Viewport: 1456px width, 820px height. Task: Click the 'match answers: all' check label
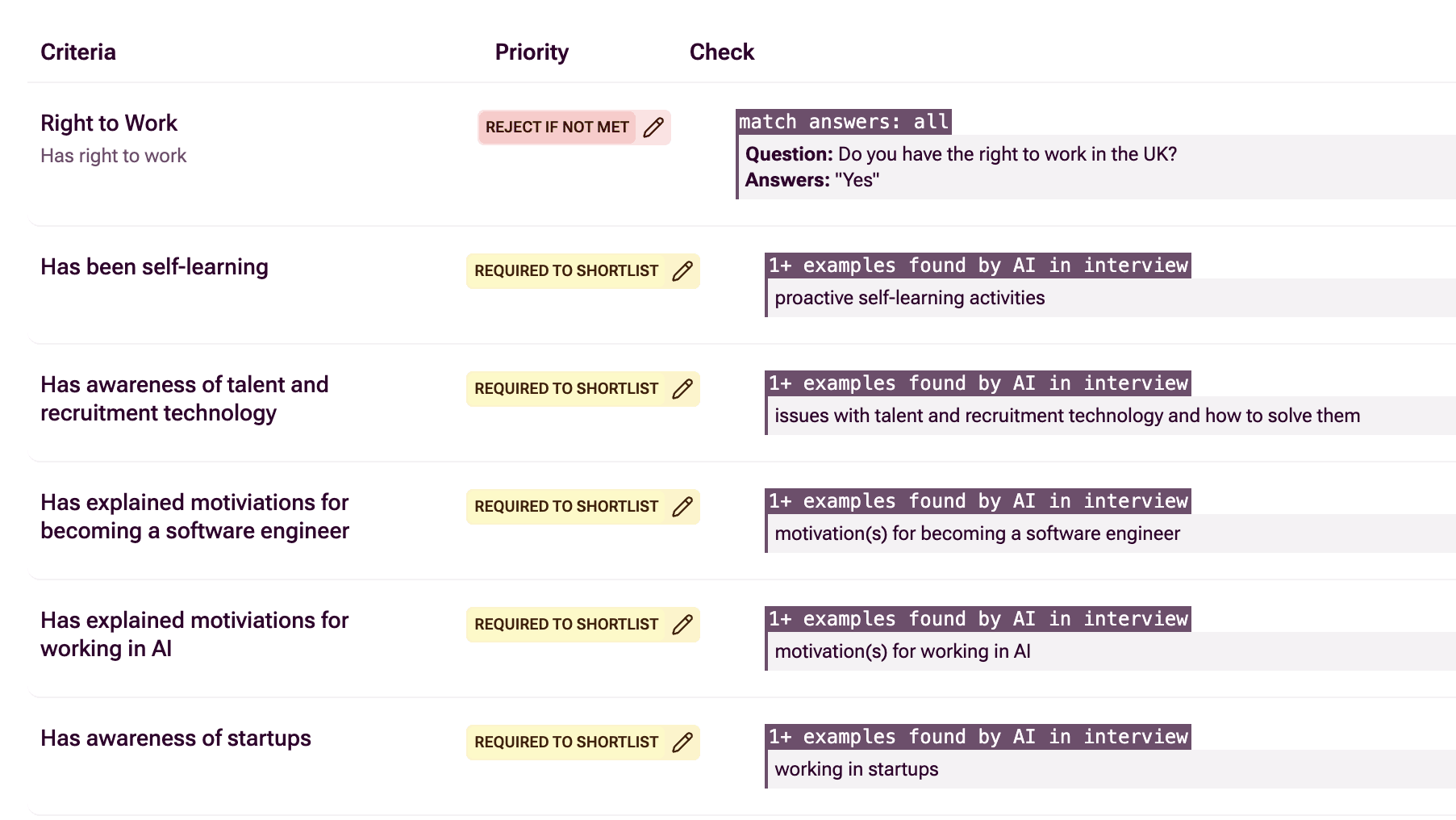coord(844,122)
